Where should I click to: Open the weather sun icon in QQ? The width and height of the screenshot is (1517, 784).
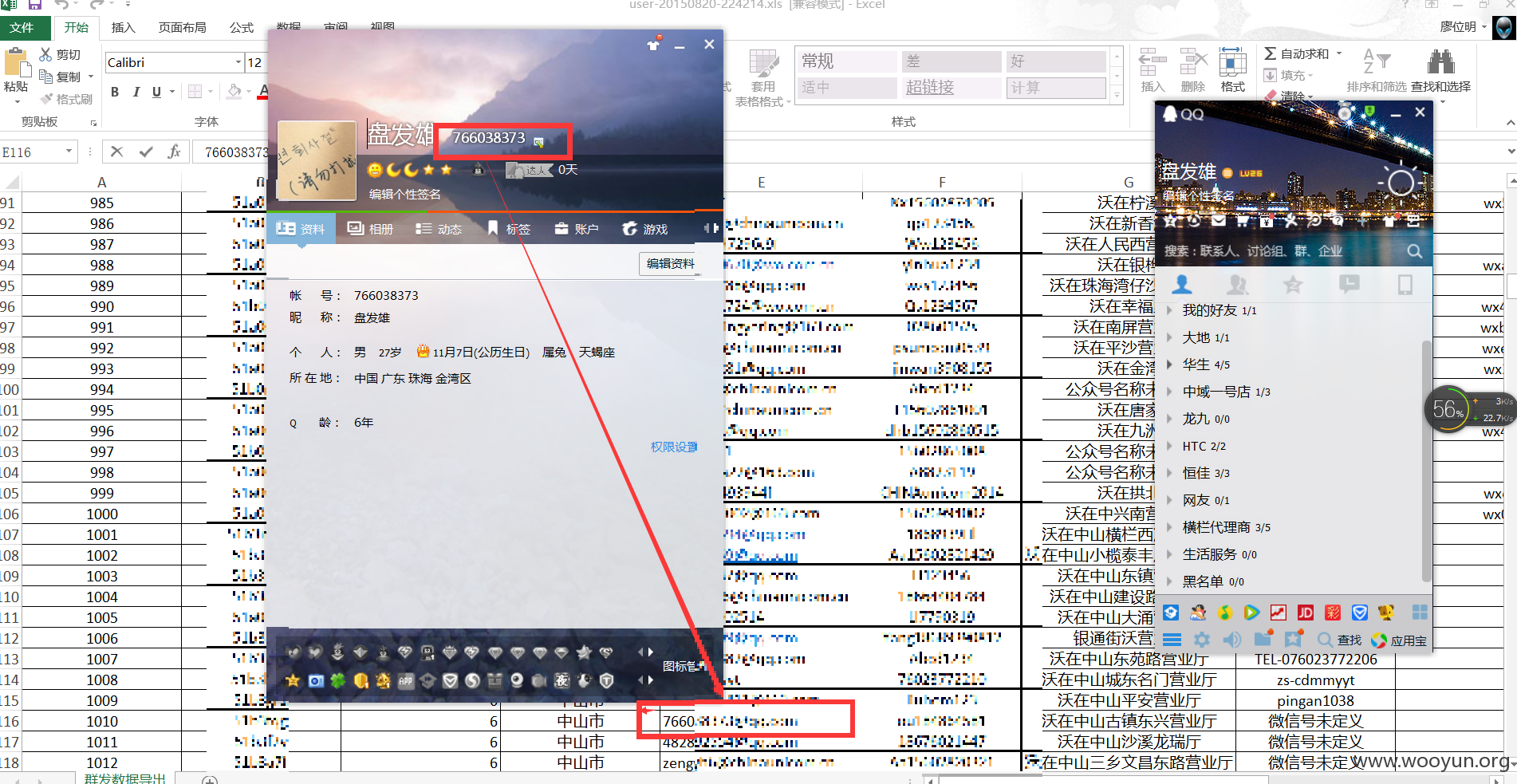coord(1400,183)
